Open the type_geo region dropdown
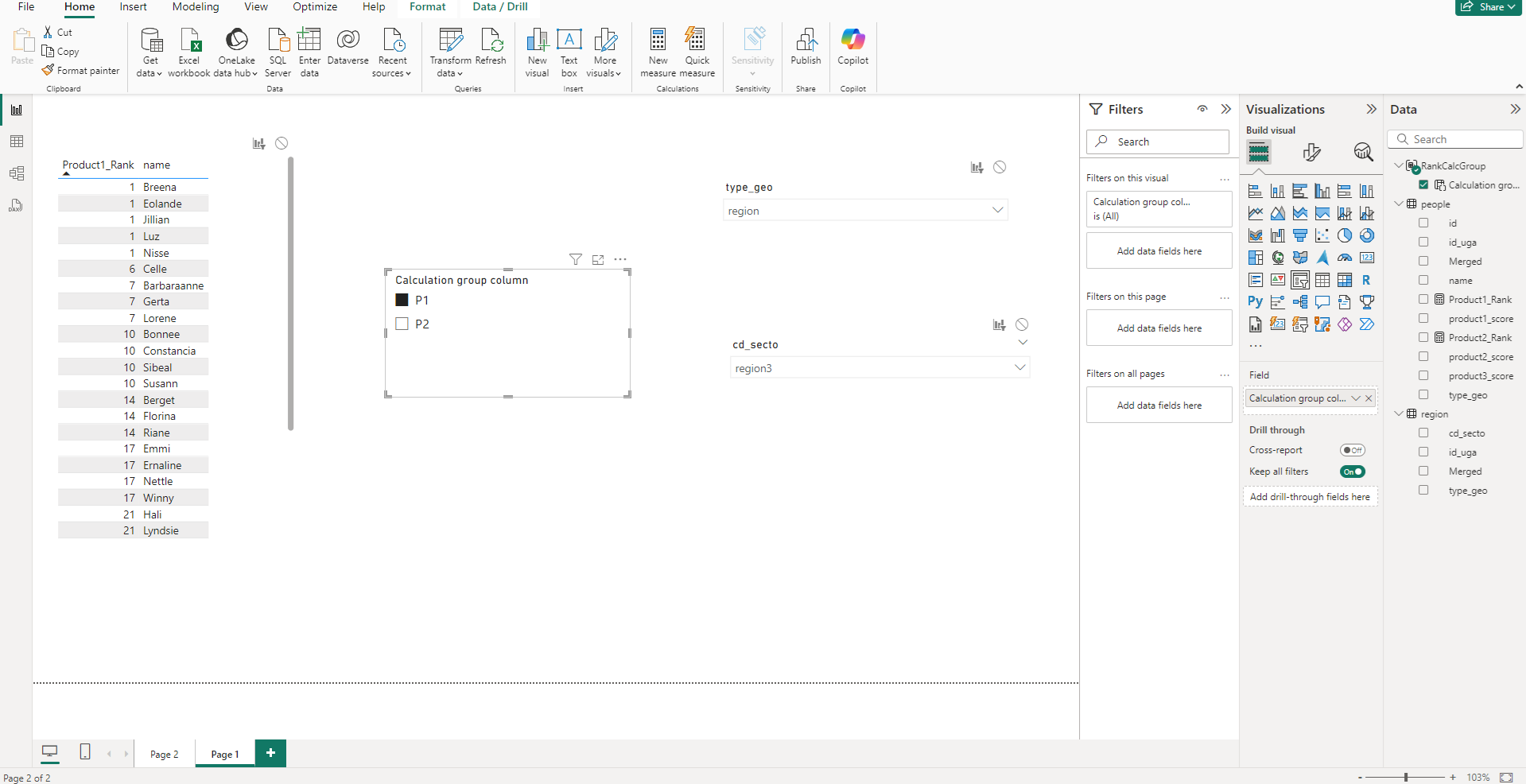1526x784 pixels. (865, 210)
